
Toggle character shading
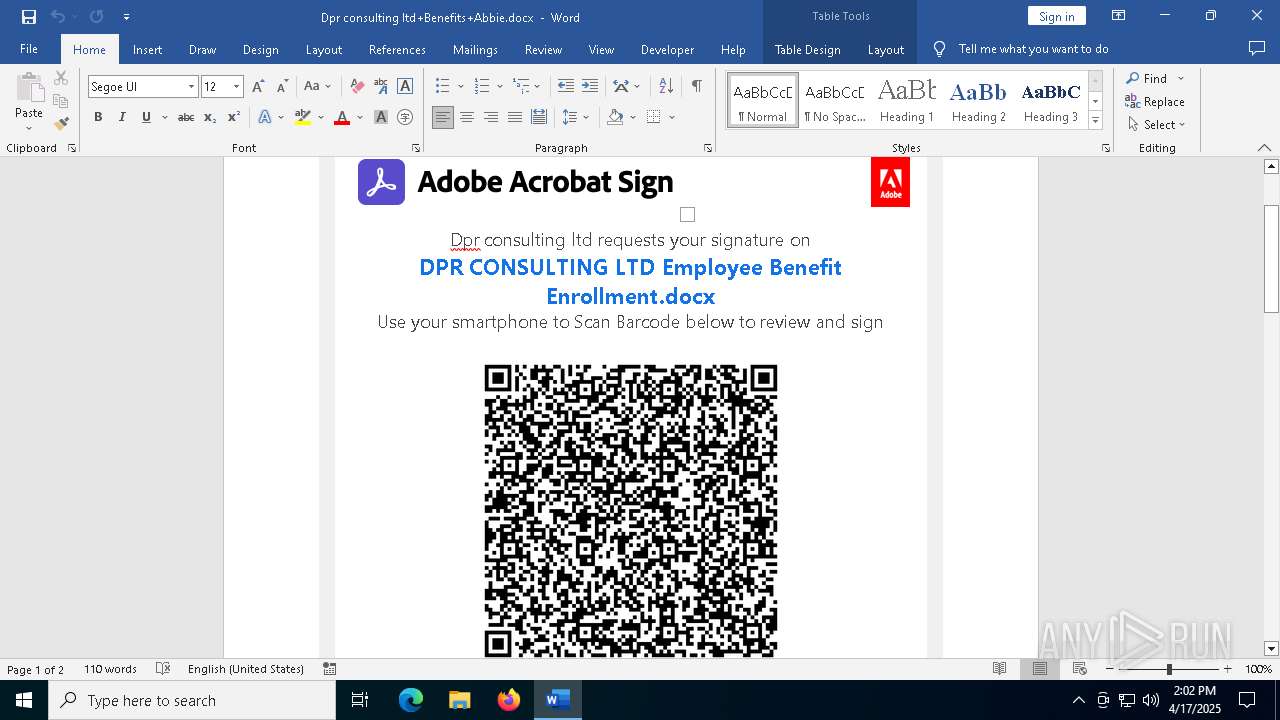click(x=381, y=117)
